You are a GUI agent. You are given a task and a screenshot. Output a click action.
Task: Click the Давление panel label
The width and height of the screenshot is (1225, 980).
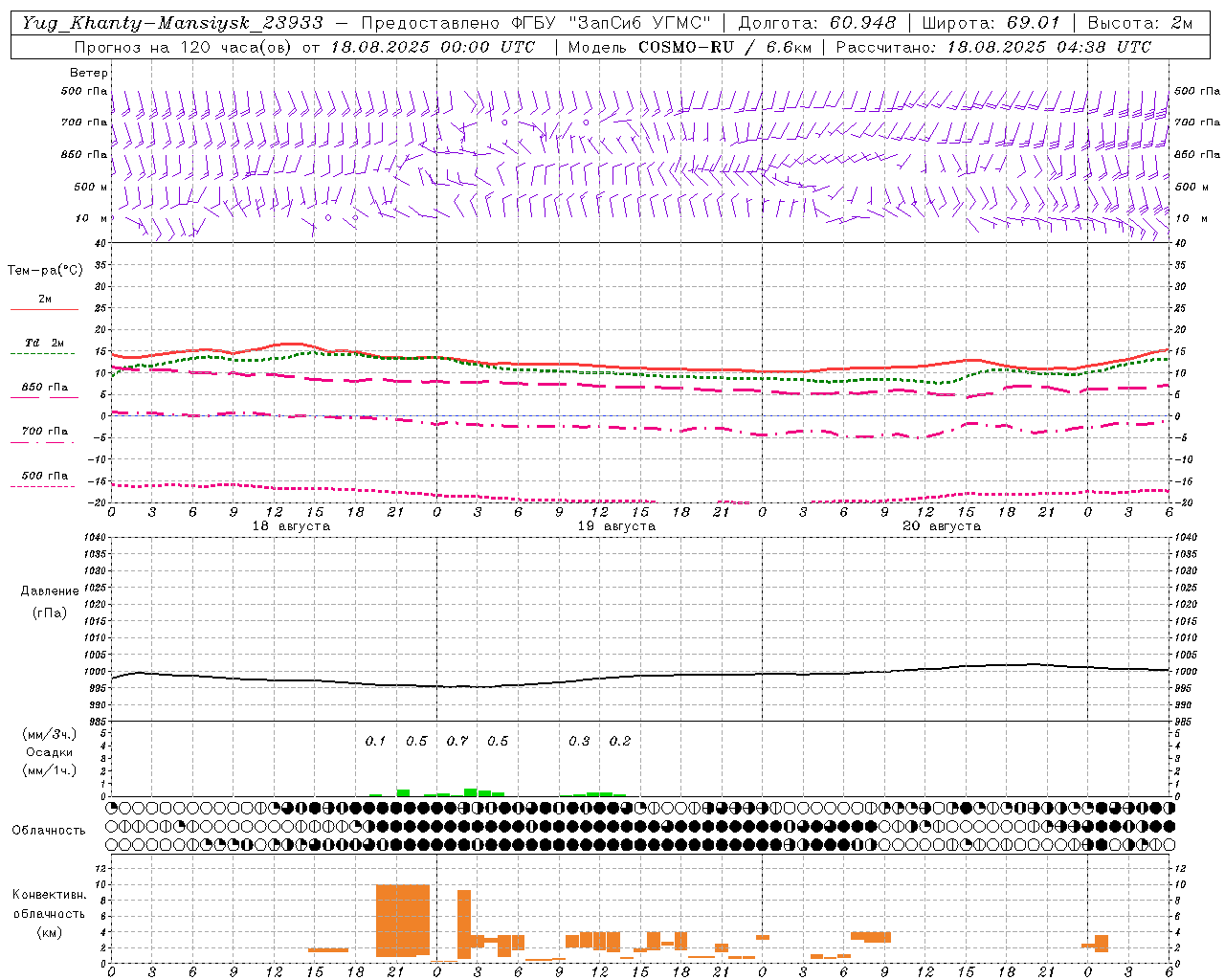(50, 591)
